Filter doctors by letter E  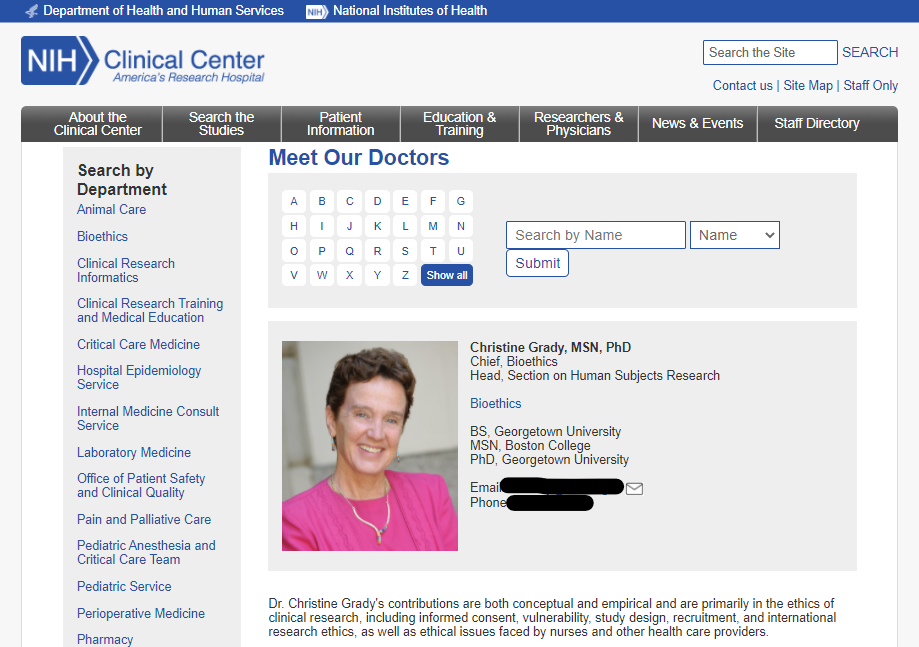(x=405, y=202)
